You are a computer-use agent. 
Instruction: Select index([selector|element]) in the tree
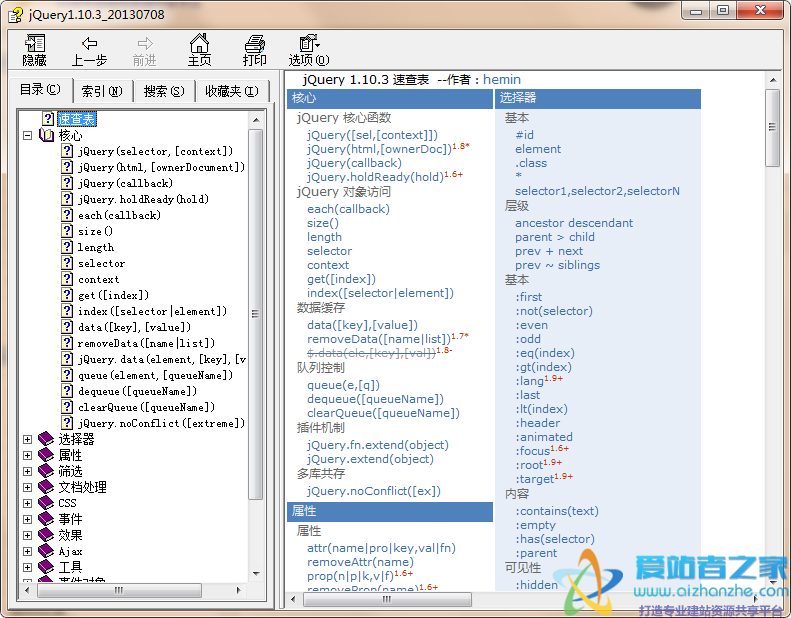tap(152, 311)
